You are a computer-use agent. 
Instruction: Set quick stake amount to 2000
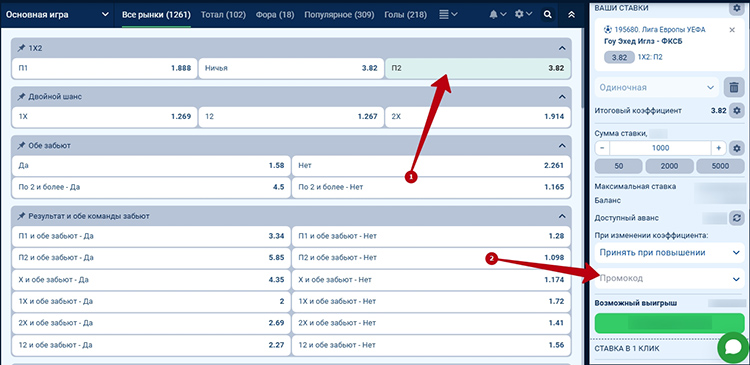(x=669, y=166)
